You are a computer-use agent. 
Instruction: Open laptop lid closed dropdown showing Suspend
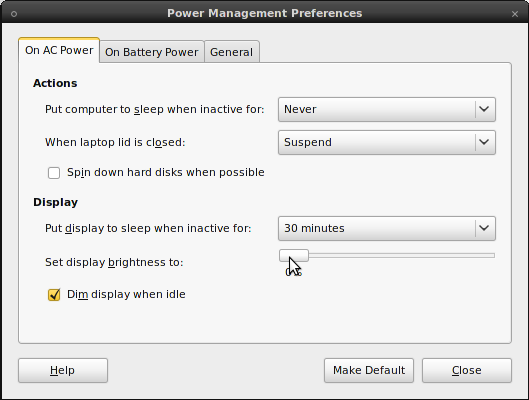[387, 142]
